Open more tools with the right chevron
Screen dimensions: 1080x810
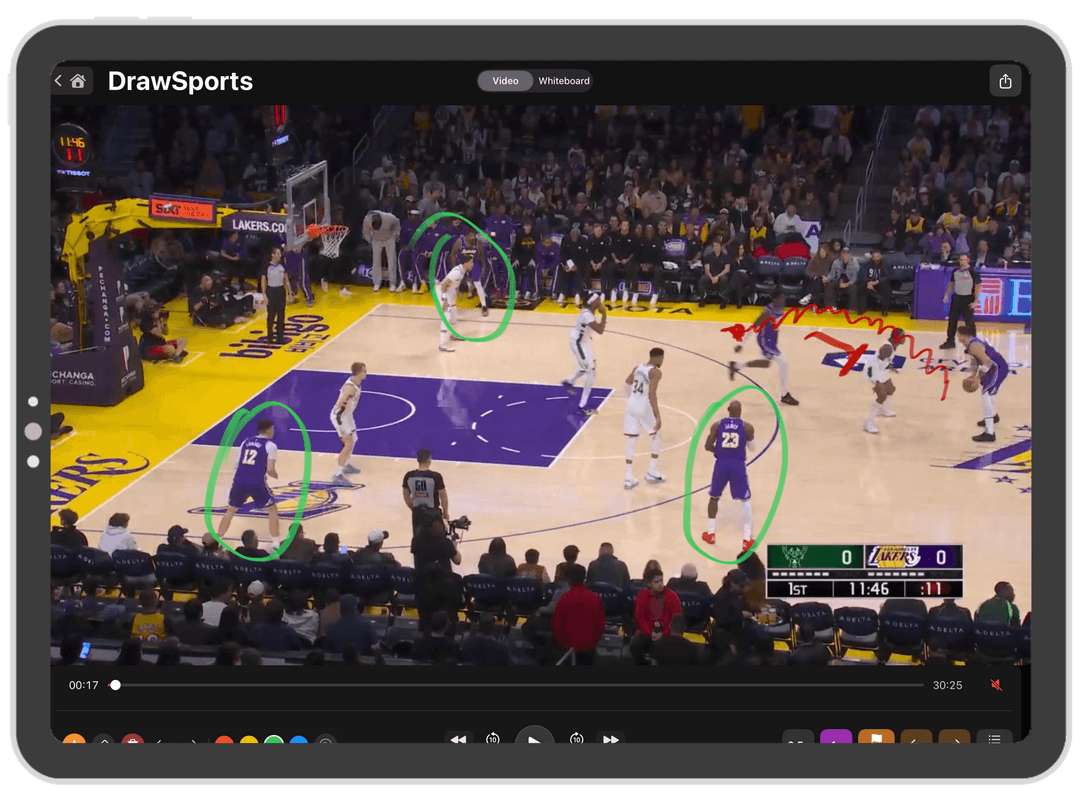192,741
